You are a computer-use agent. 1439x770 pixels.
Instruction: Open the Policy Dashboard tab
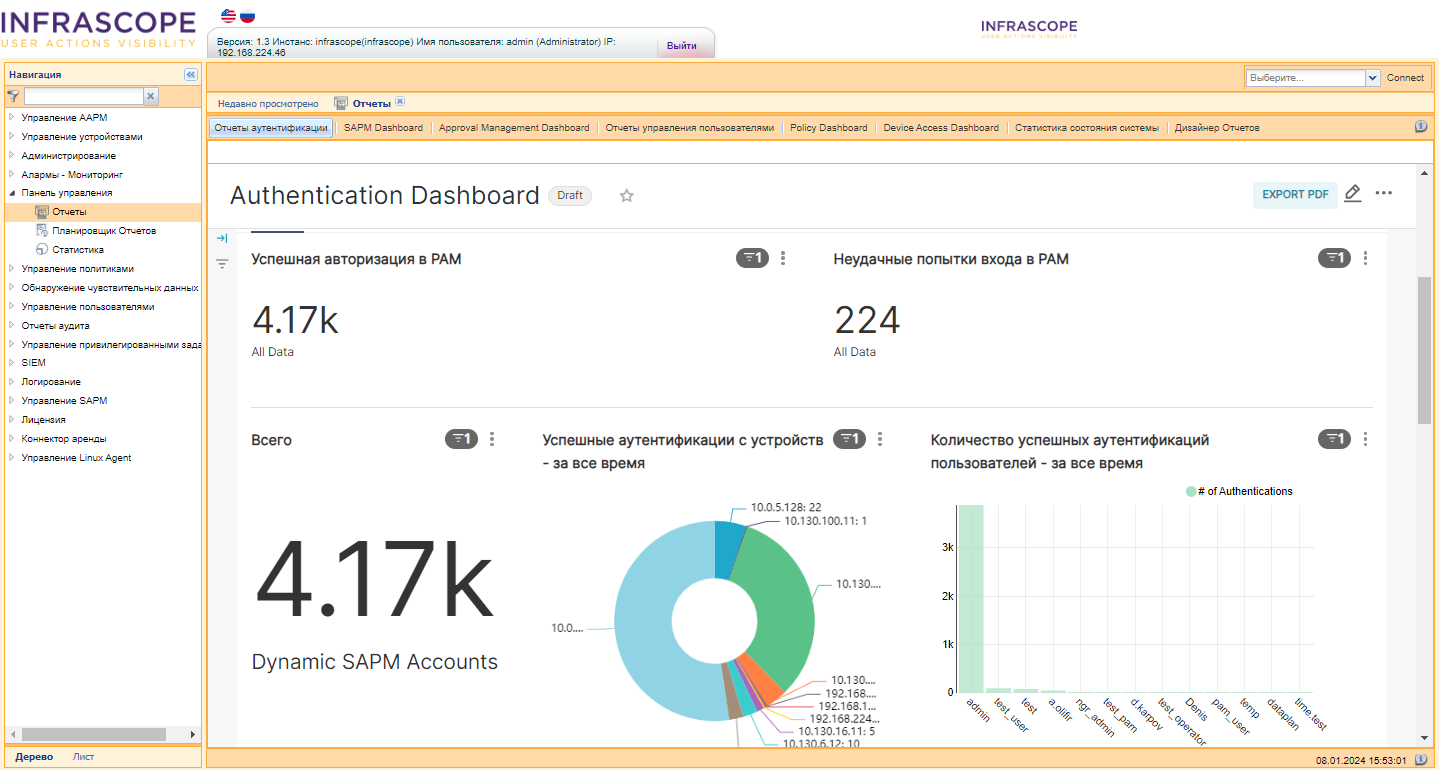click(x=828, y=128)
